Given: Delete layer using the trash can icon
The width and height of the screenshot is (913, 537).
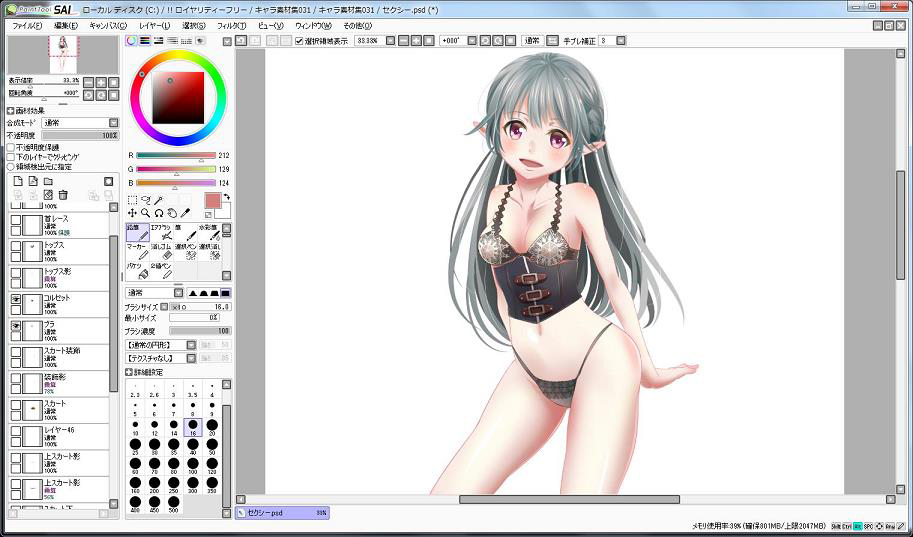Looking at the screenshot, I should point(63,194).
